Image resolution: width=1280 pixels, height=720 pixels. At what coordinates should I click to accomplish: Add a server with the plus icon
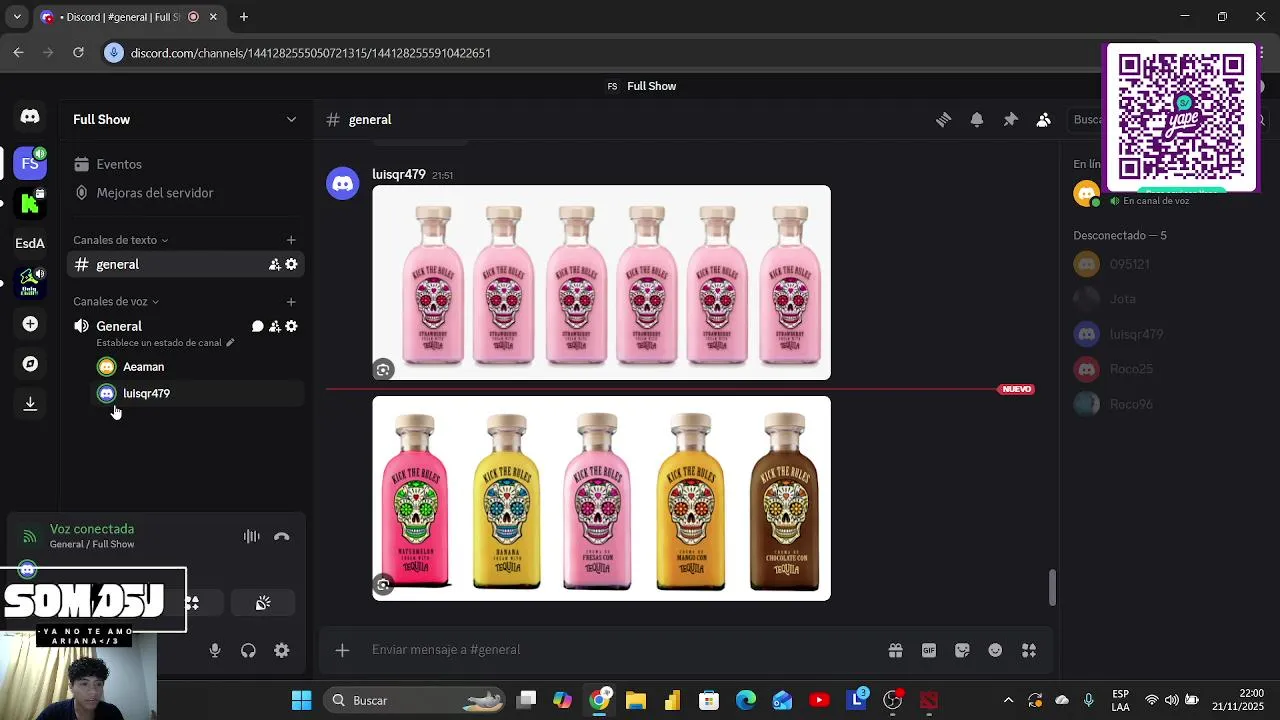(x=30, y=324)
